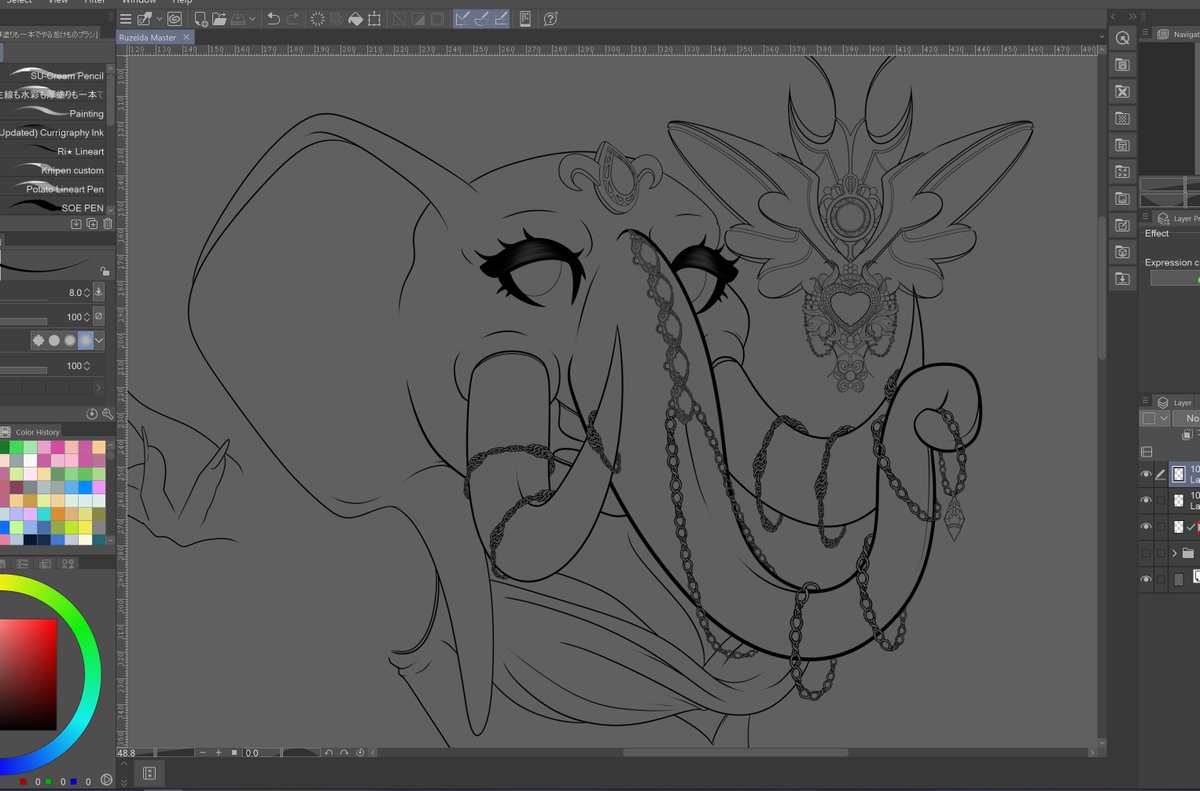Close the Ruzelda Master canvas tab

click(186, 37)
